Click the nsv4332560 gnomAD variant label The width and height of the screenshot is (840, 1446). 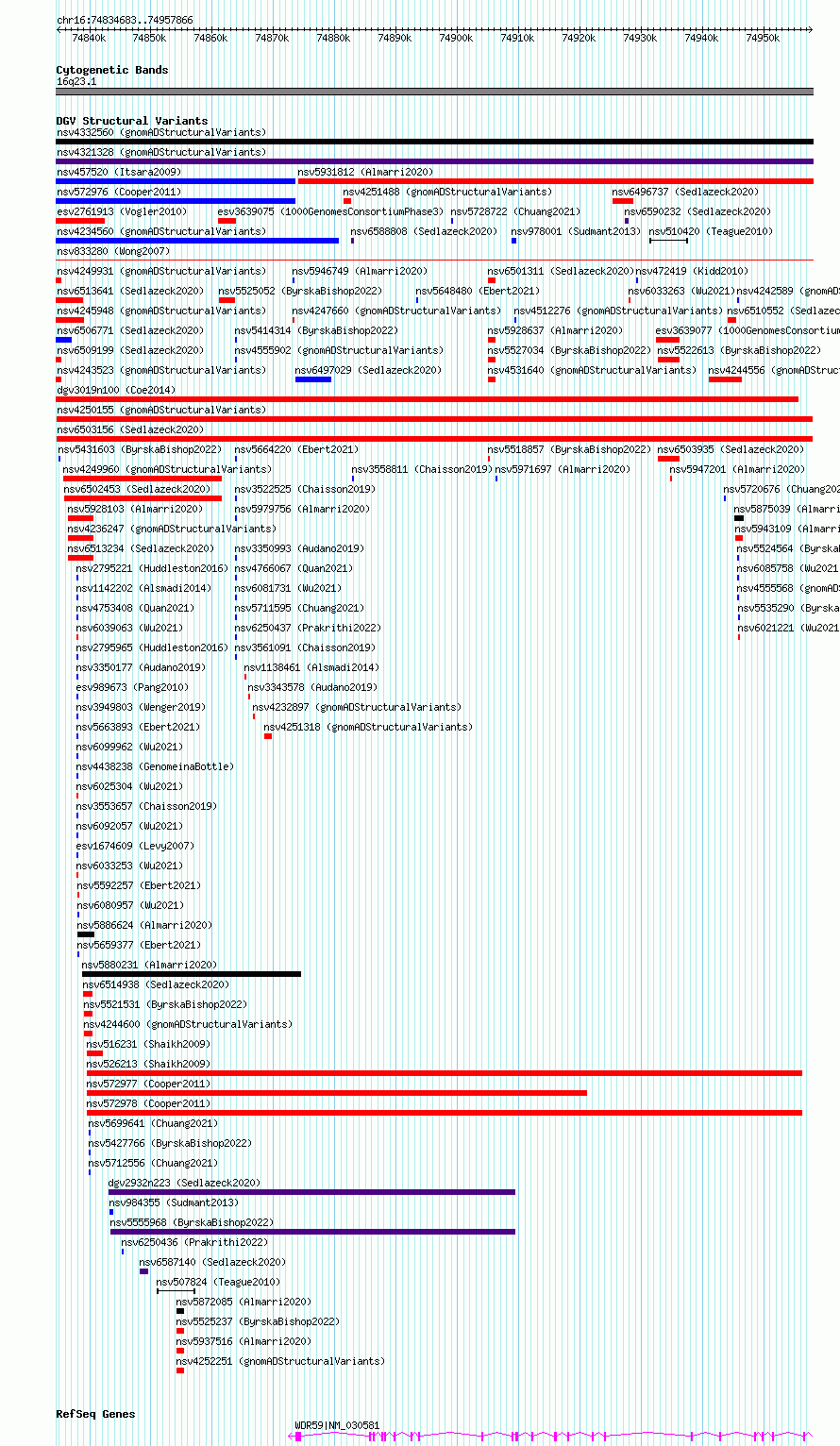(x=161, y=132)
